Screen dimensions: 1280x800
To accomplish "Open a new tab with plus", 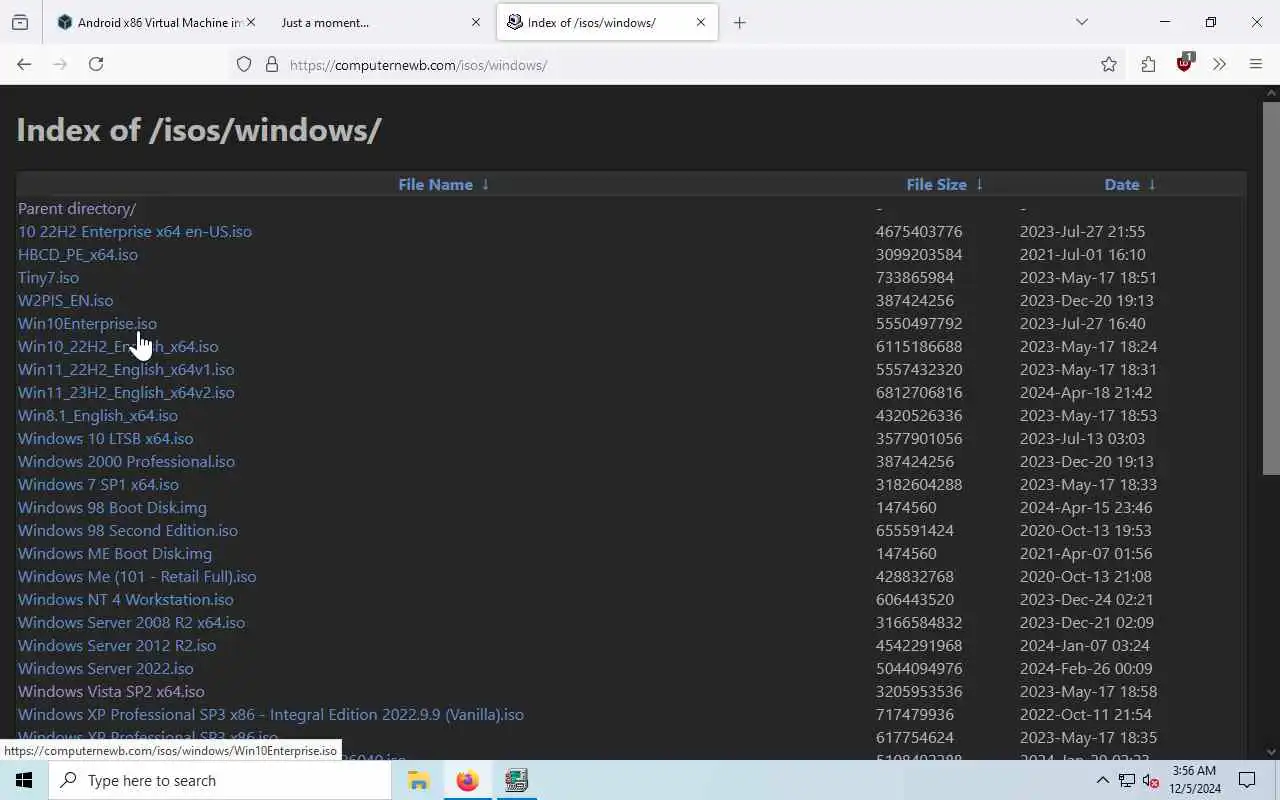I will pyautogui.click(x=739, y=22).
